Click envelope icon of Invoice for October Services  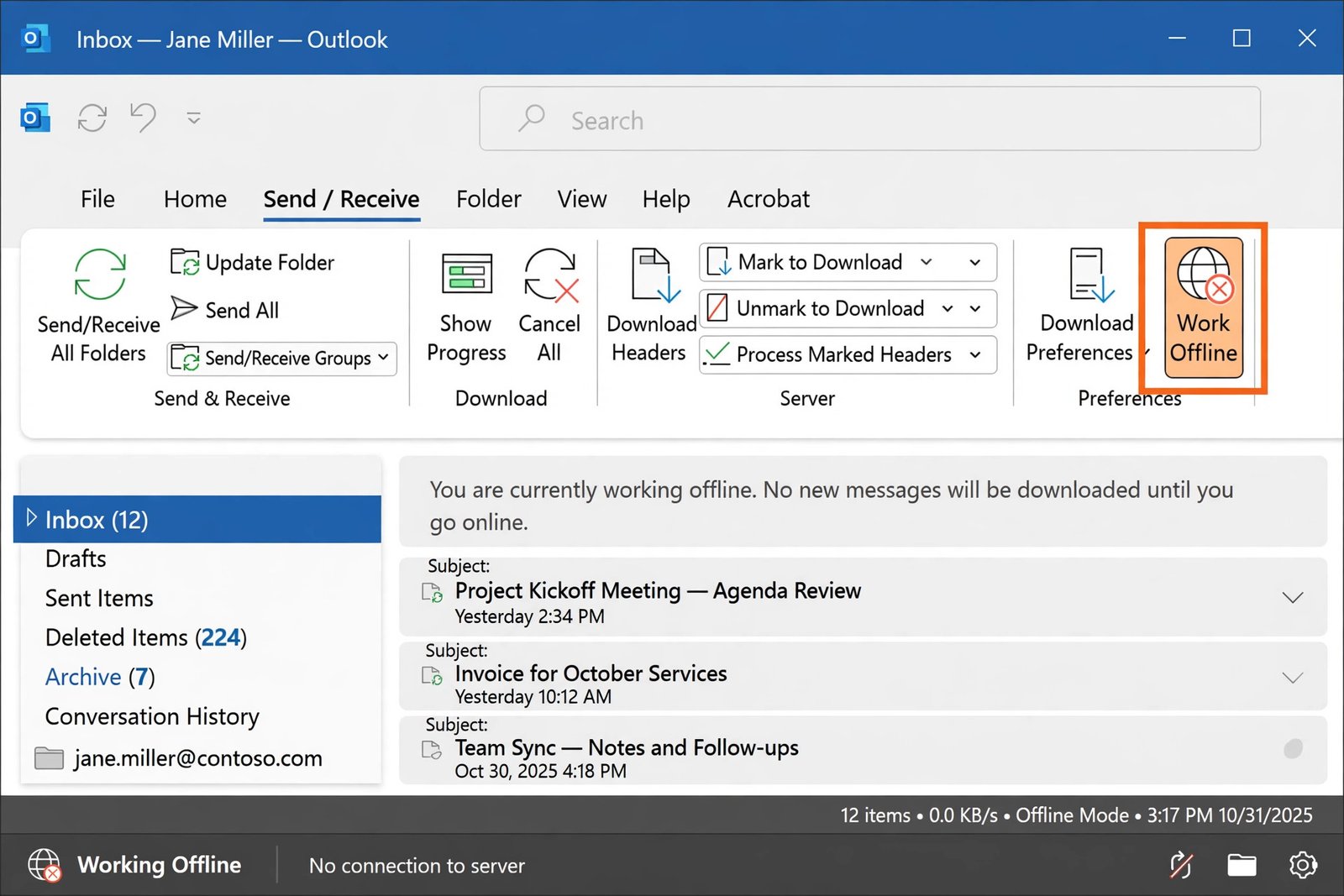click(432, 675)
